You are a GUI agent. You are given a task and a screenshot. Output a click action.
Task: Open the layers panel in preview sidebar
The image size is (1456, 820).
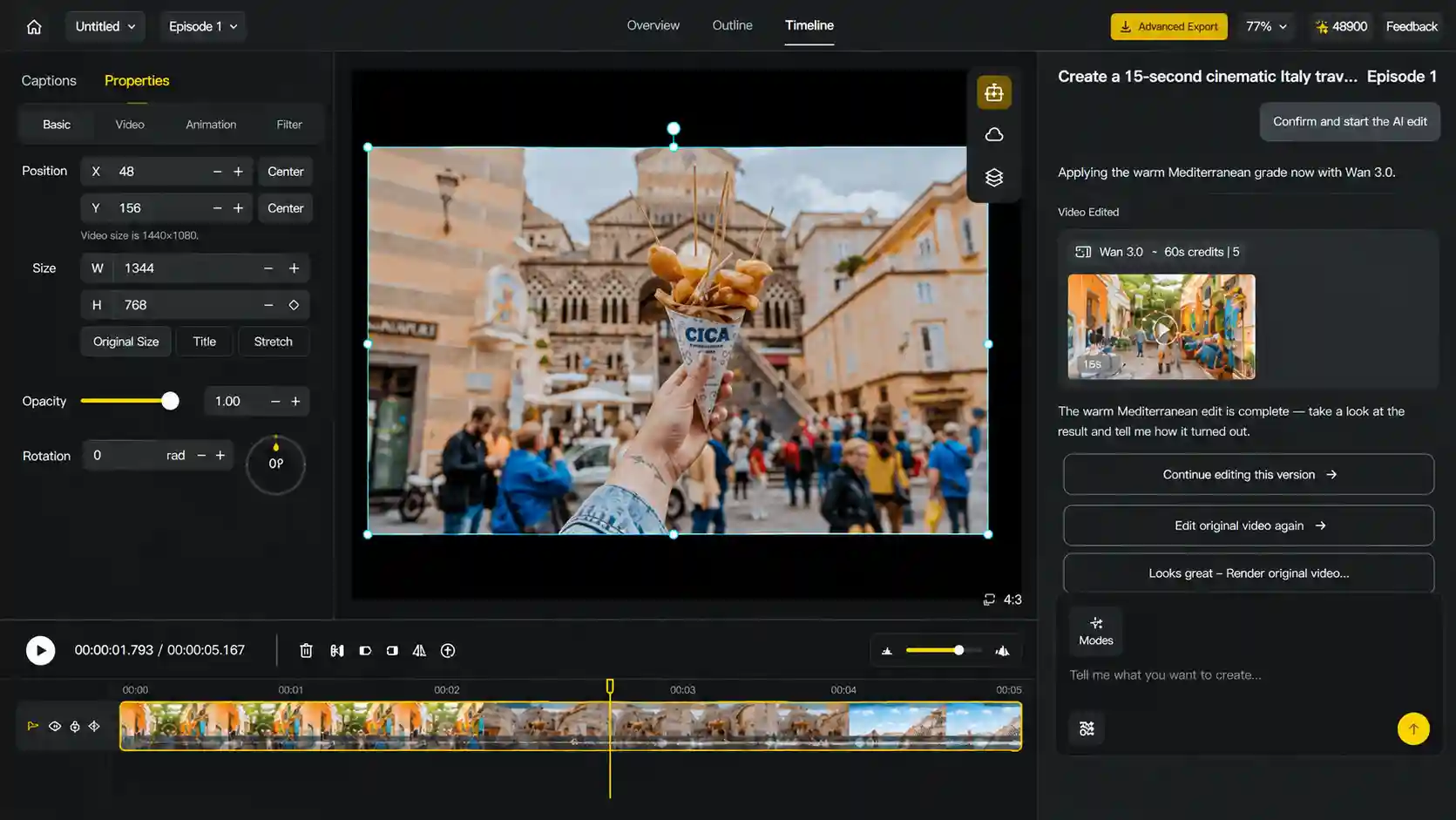[x=994, y=178]
